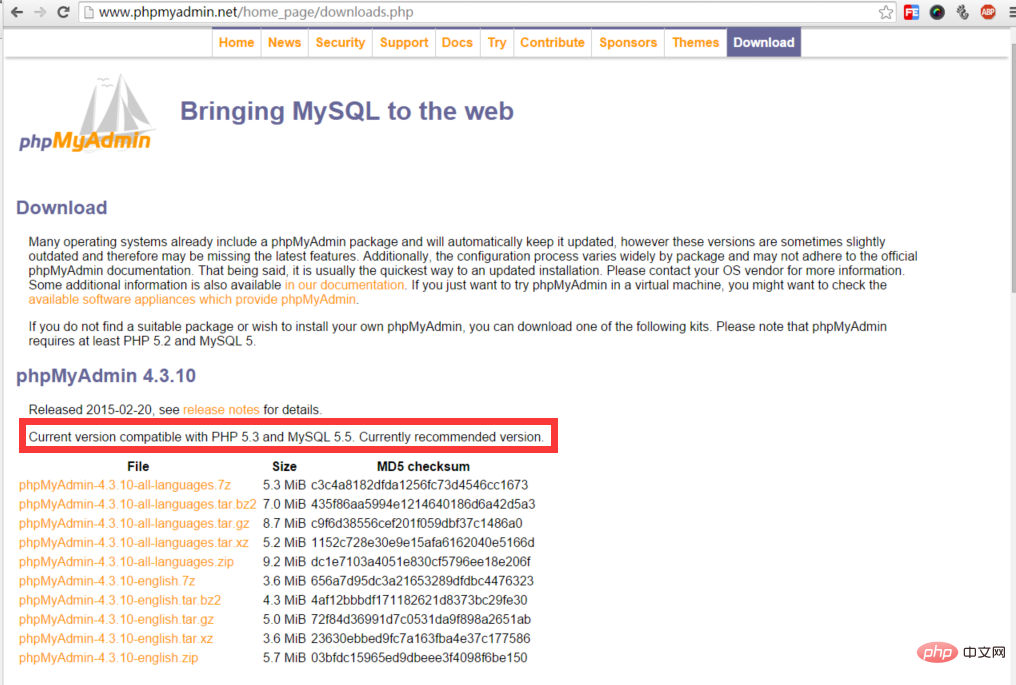This screenshot has height=685, width=1016.
Task: Open the FE extension icon
Action: click(x=911, y=13)
